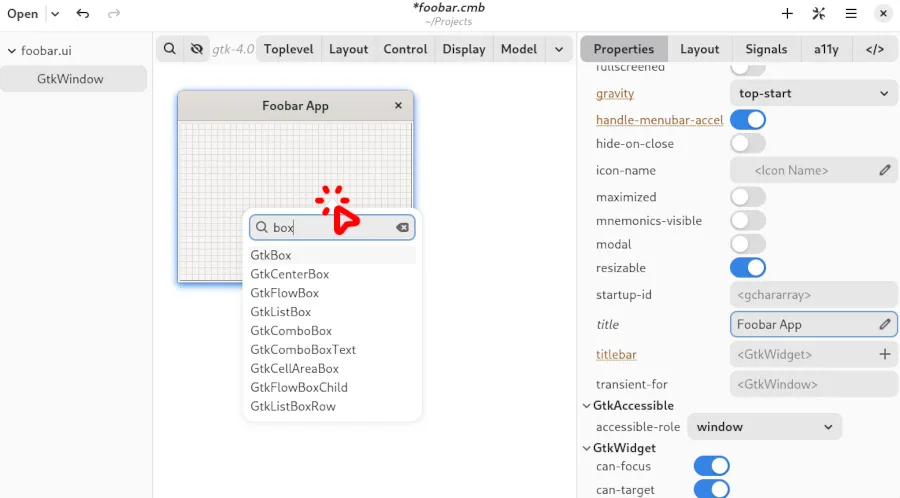Open the gravity top-start dropdown
Image resolution: width=900 pixels, height=498 pixels.
pos(813,94)
